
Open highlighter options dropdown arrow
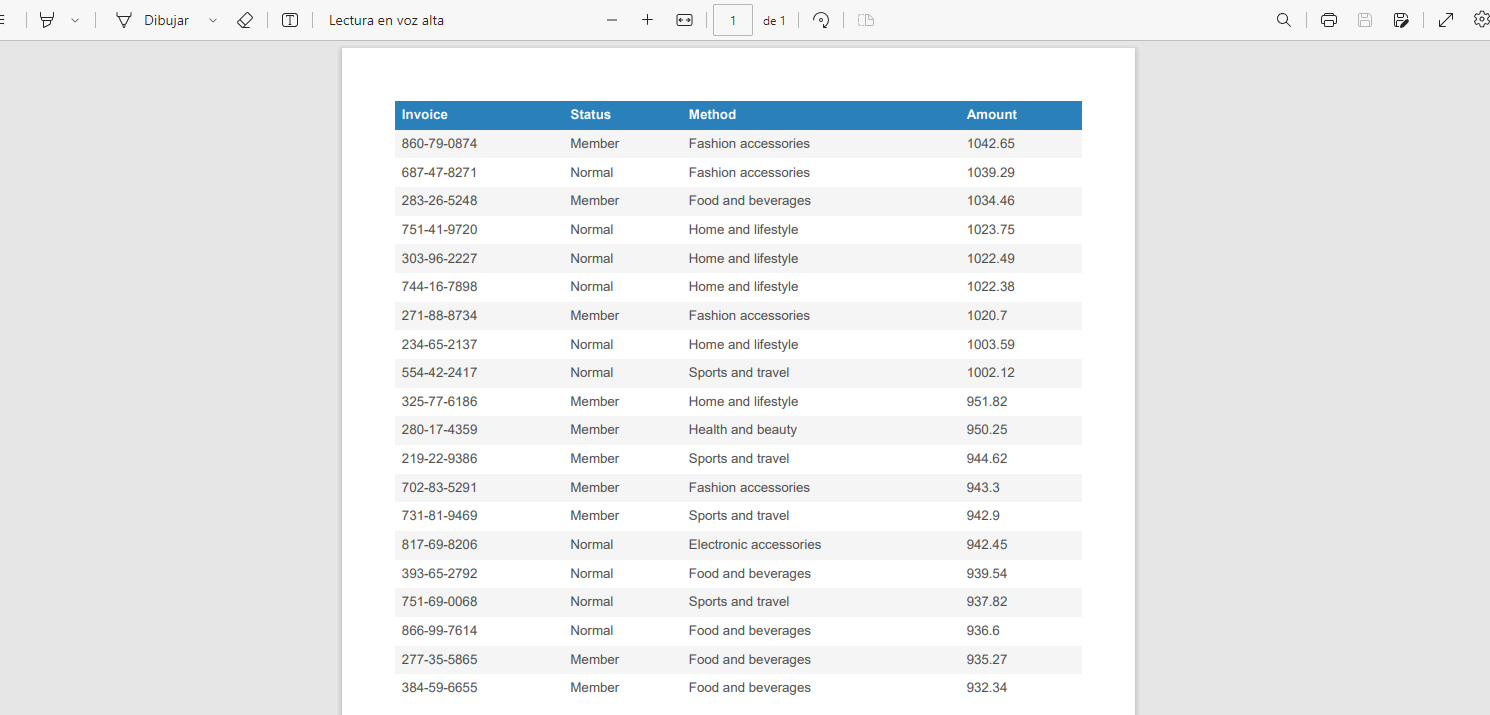(x=75, y=20)
